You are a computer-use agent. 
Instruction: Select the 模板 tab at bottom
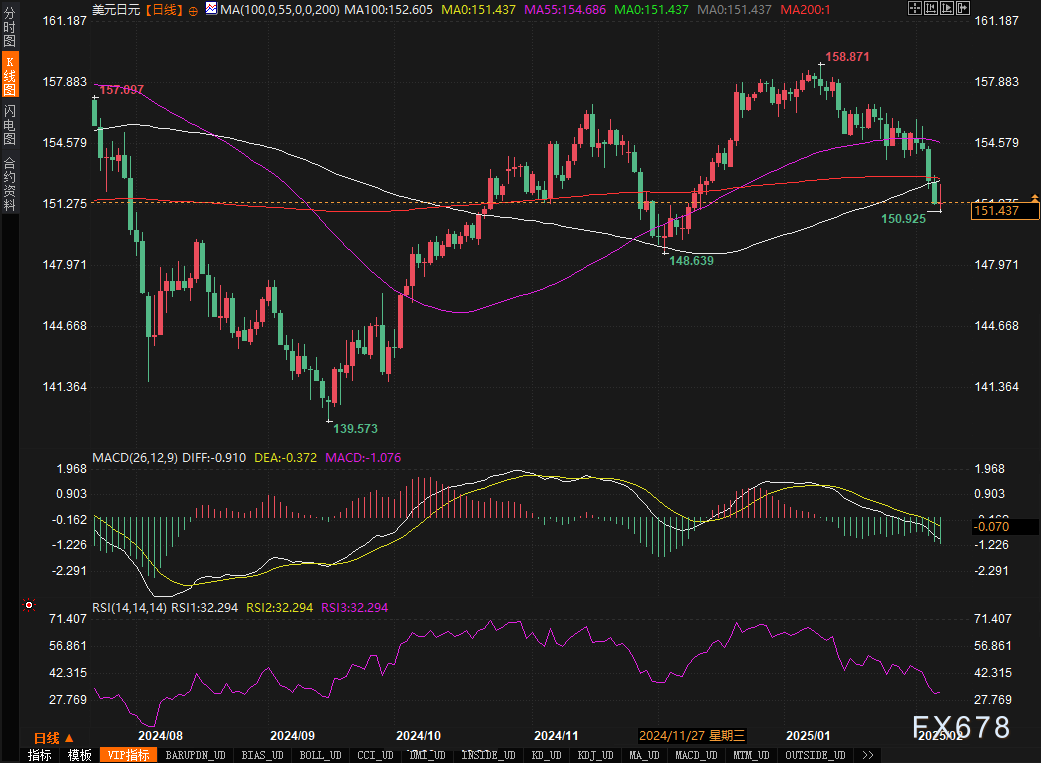(80, 755)
